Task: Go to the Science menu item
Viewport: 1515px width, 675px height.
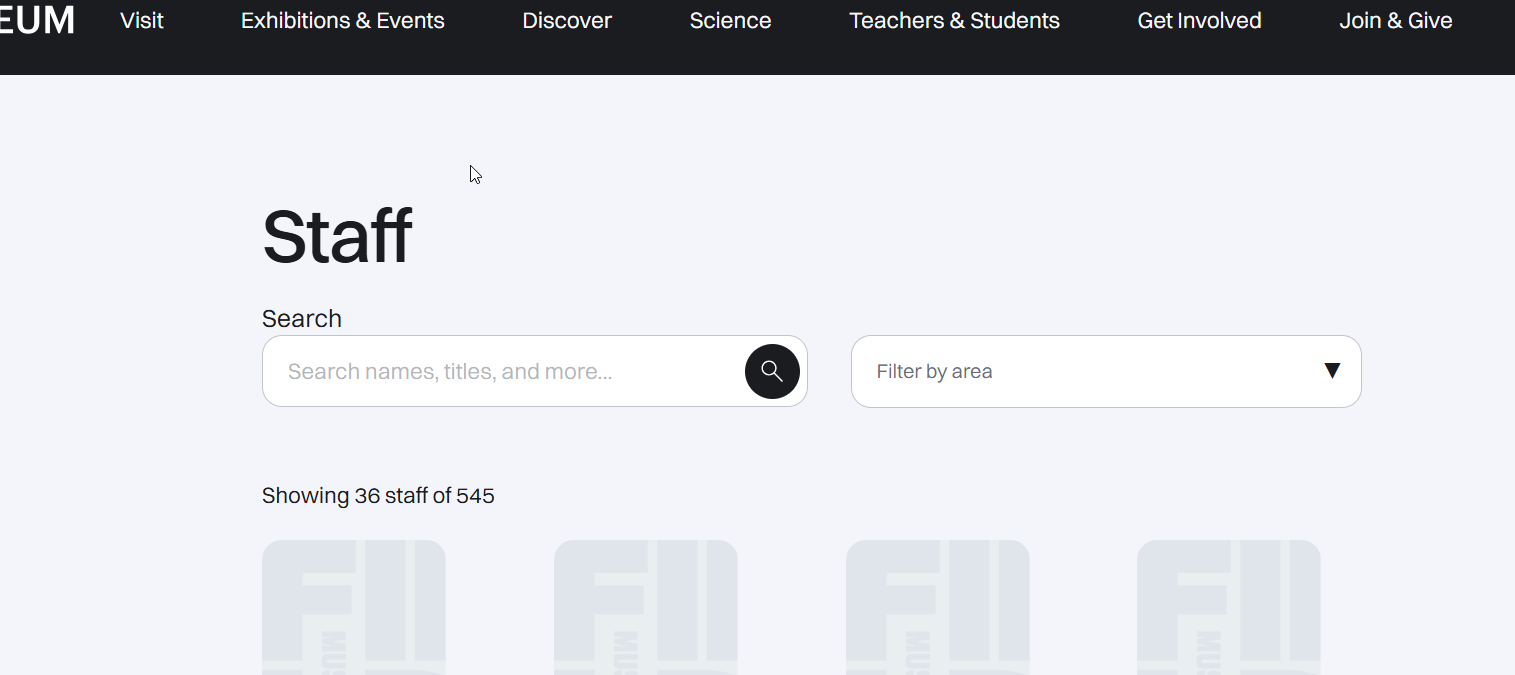Action: pos(730,21)
